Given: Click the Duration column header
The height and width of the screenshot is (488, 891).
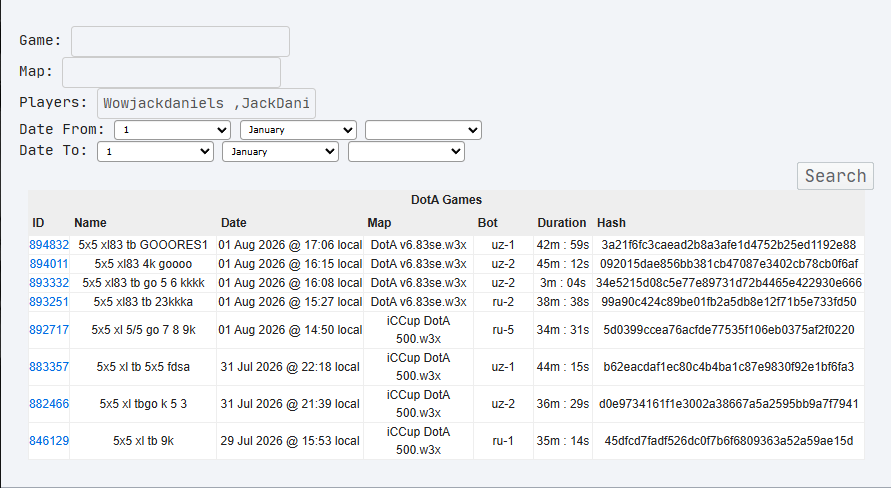Looking at the screenshot, I should click(562, 223).
